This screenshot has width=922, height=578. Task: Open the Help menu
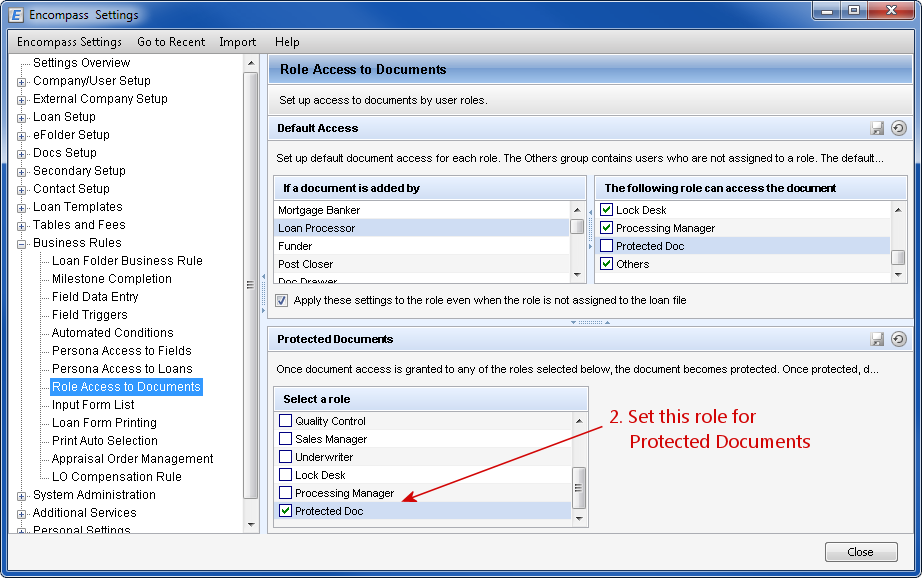pyautogui.click(x=287, y=42)
